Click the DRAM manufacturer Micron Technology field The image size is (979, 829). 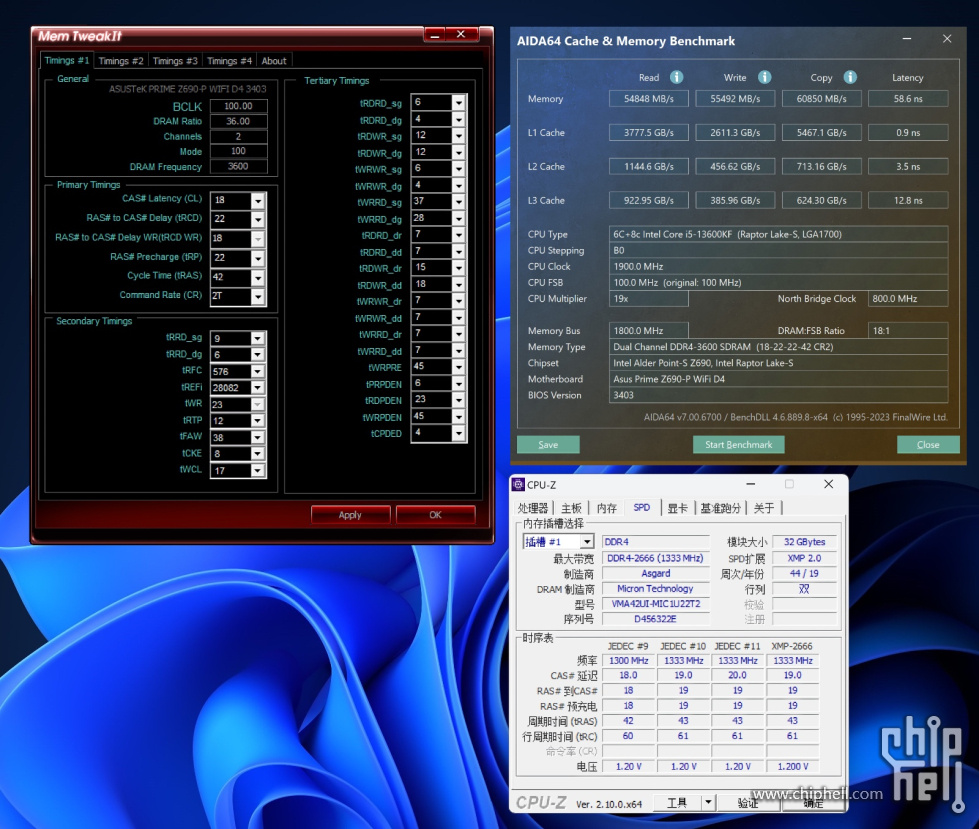point(656,589)
